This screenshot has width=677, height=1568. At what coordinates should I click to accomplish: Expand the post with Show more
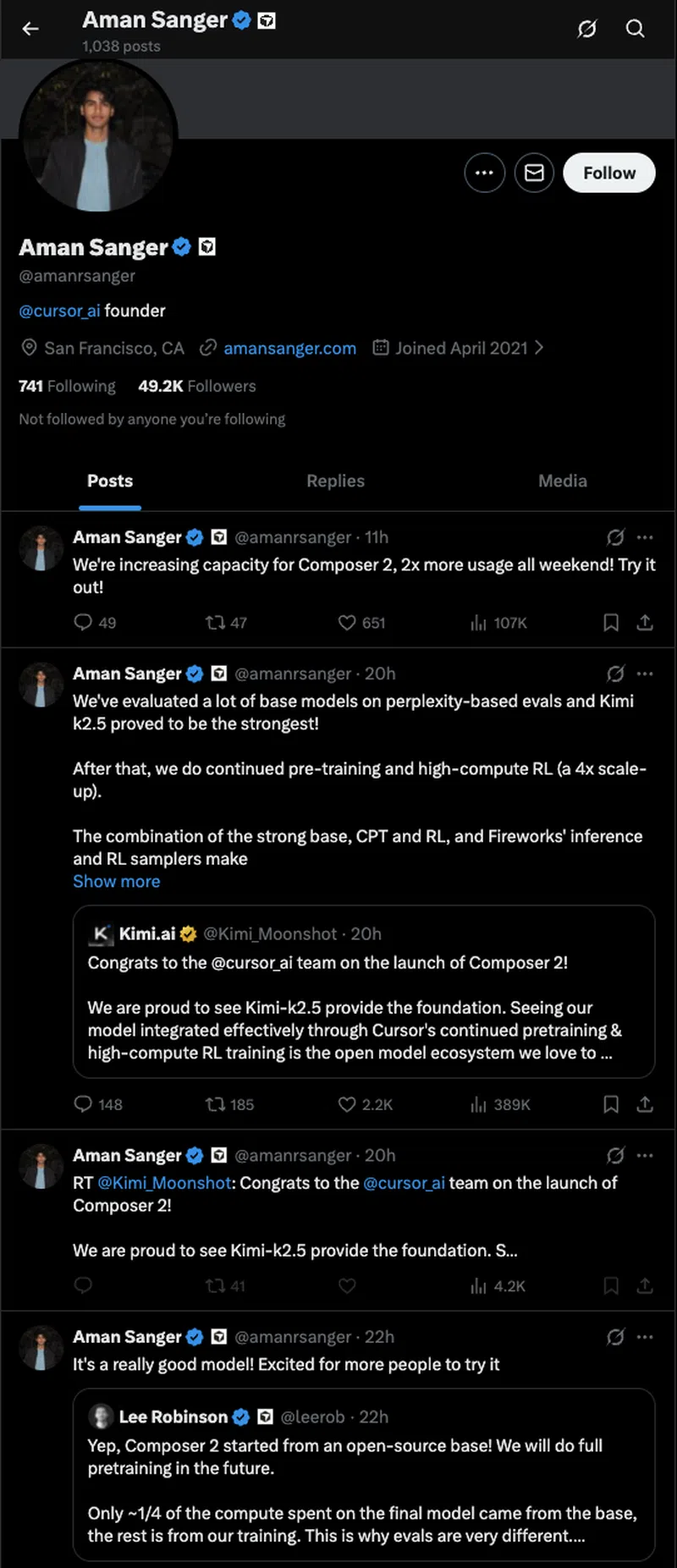coord(116,881)
